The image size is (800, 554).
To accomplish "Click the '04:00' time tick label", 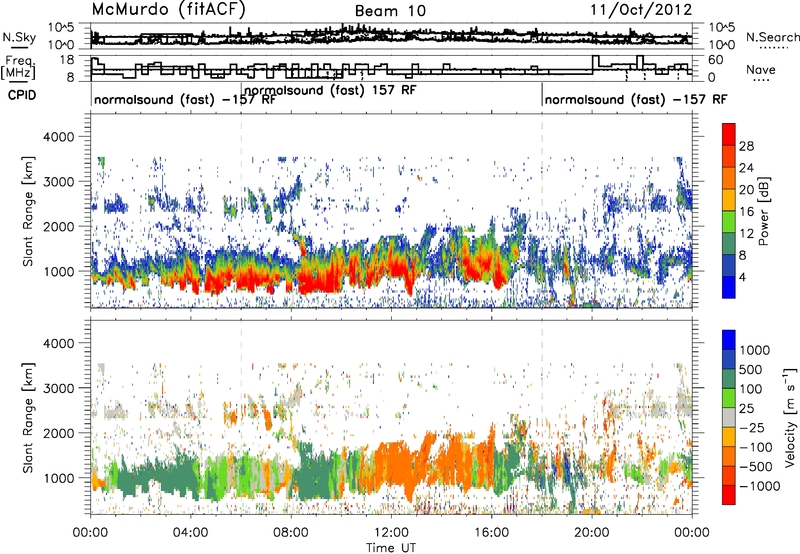I will 191,533.
